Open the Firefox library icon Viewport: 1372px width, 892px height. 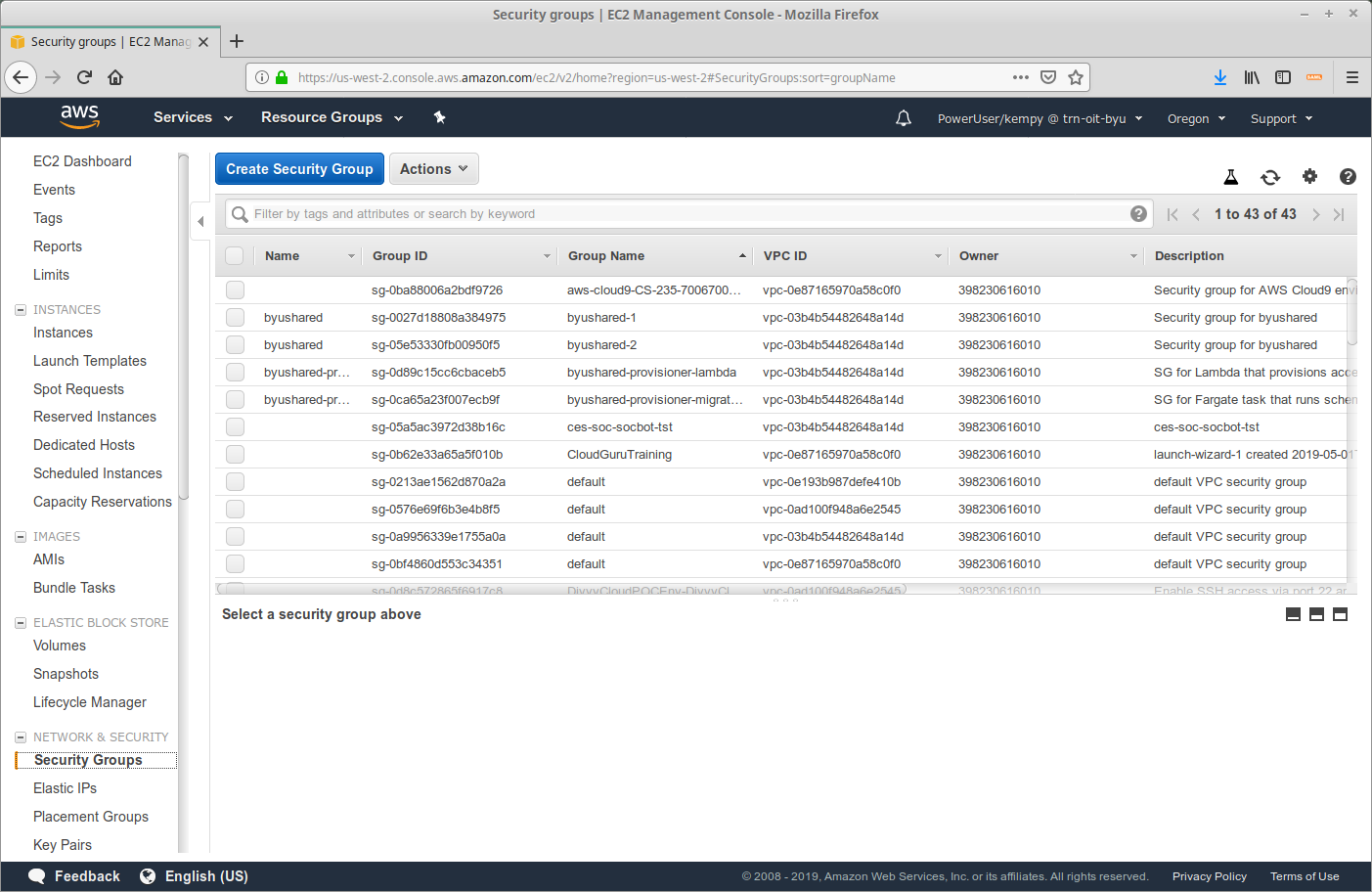(x=1252, y=77)
